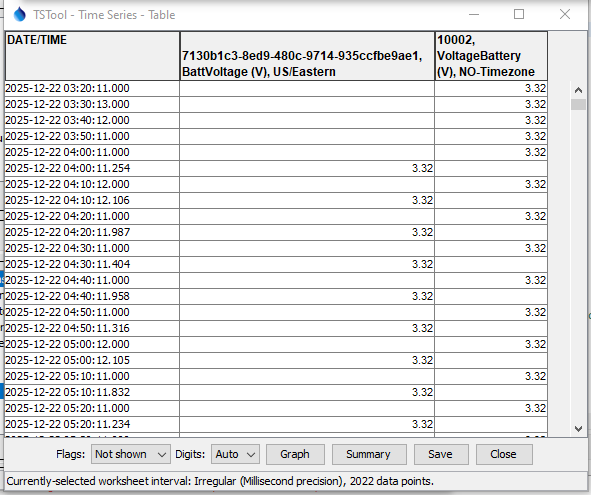Click VoltageBattery 3.32 value in 03:20:11.000 row
Screen dimensions: 591x495
491,88
